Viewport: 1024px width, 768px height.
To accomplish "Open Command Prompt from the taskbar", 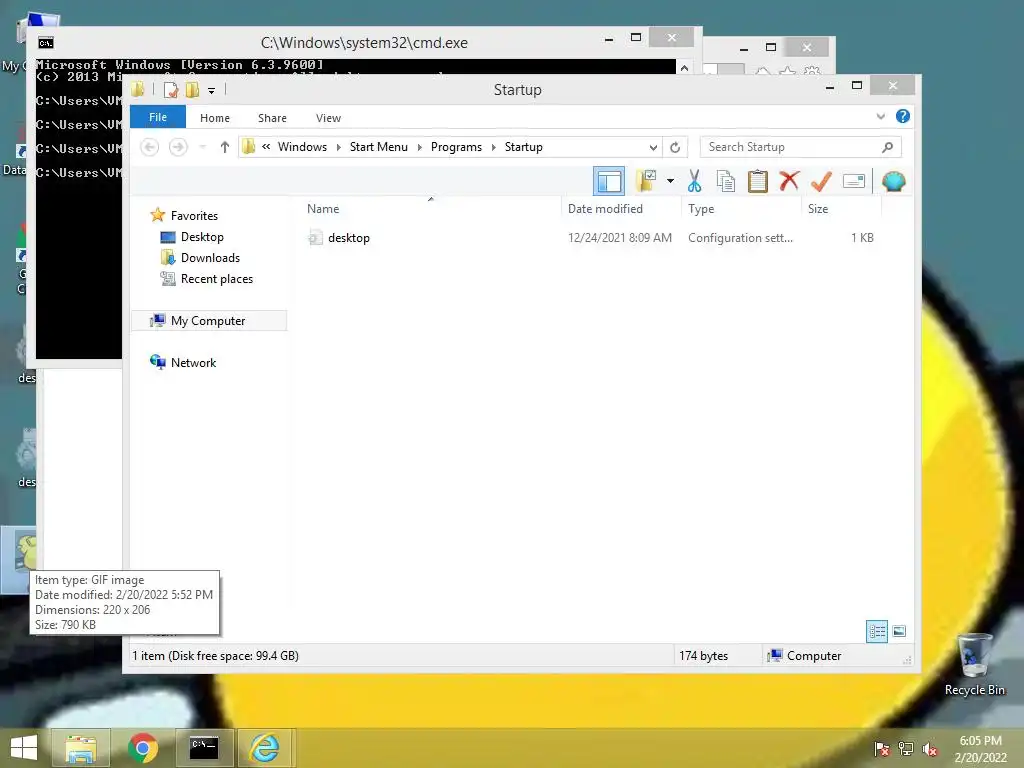I will (x=204, y=748).
